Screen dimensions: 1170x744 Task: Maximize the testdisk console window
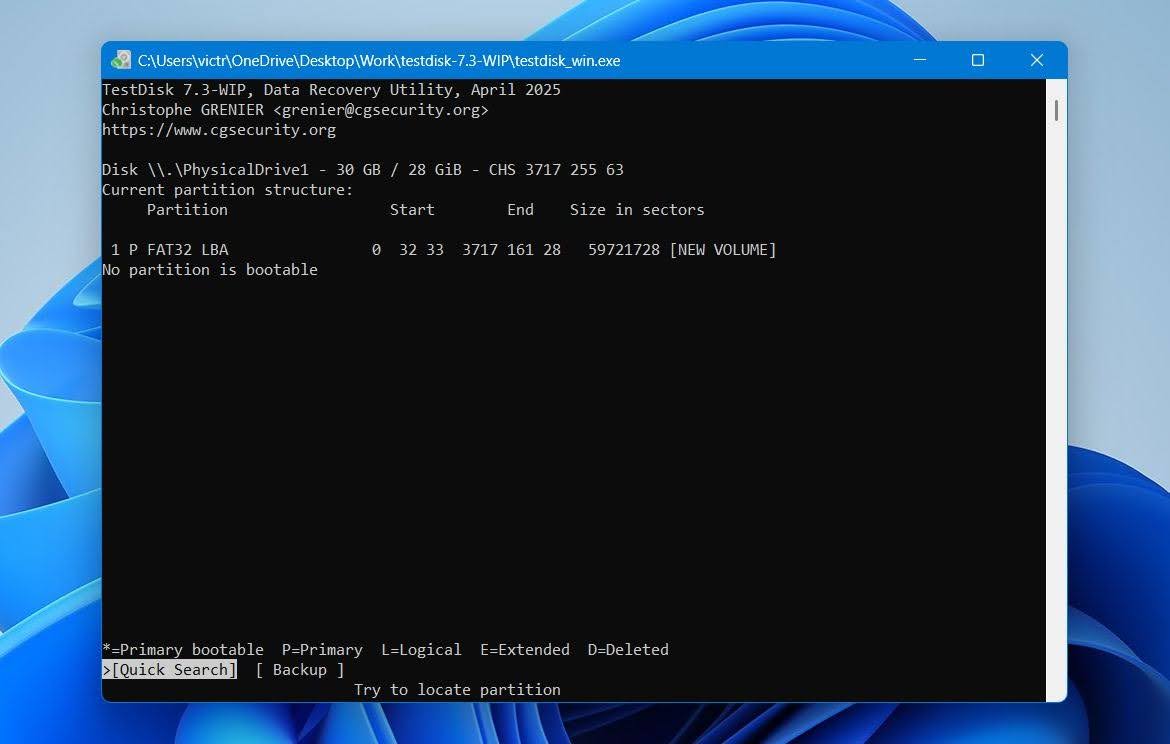(x=977, y=60)
